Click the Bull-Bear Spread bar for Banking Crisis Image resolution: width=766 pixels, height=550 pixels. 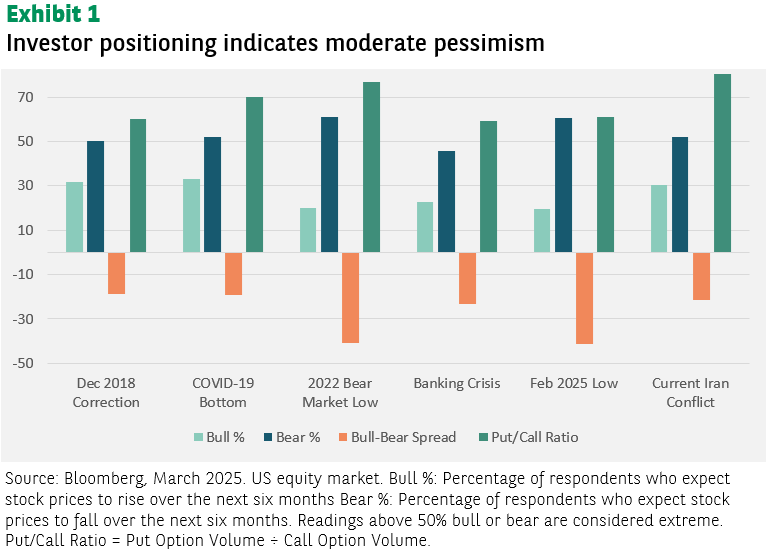468,278
